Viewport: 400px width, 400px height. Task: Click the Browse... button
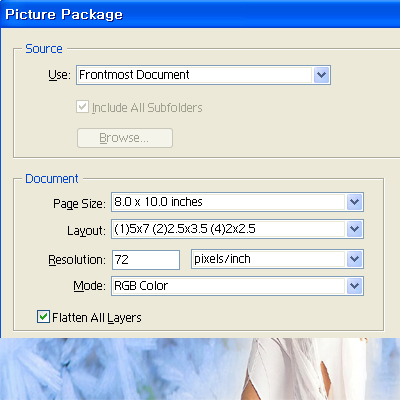click(125, 138)
